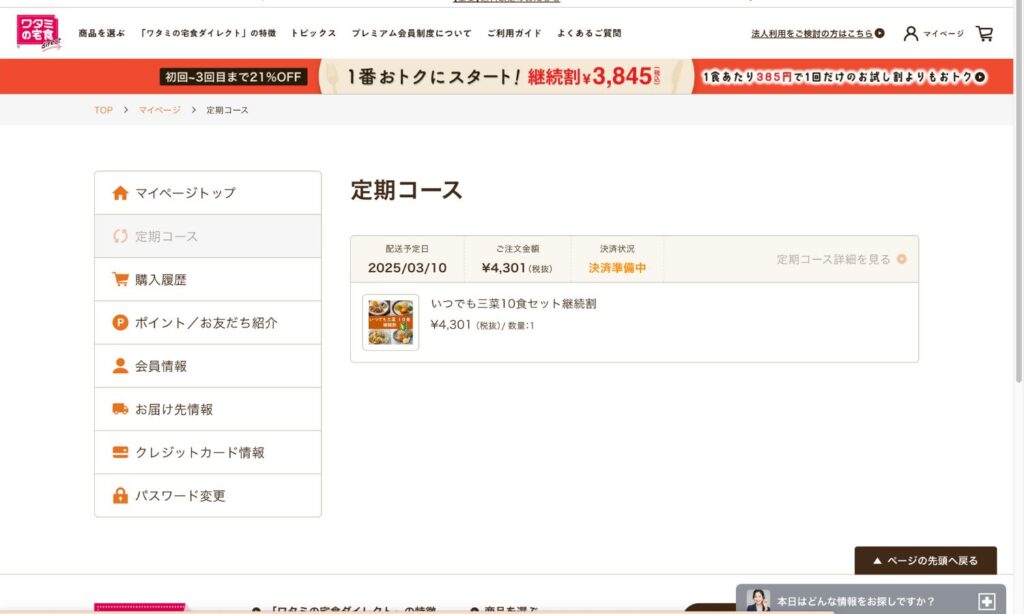1024x614 pixels.
Task: Click the 法人利用をご検討の方はこちら link
Action: click(817, 33)
